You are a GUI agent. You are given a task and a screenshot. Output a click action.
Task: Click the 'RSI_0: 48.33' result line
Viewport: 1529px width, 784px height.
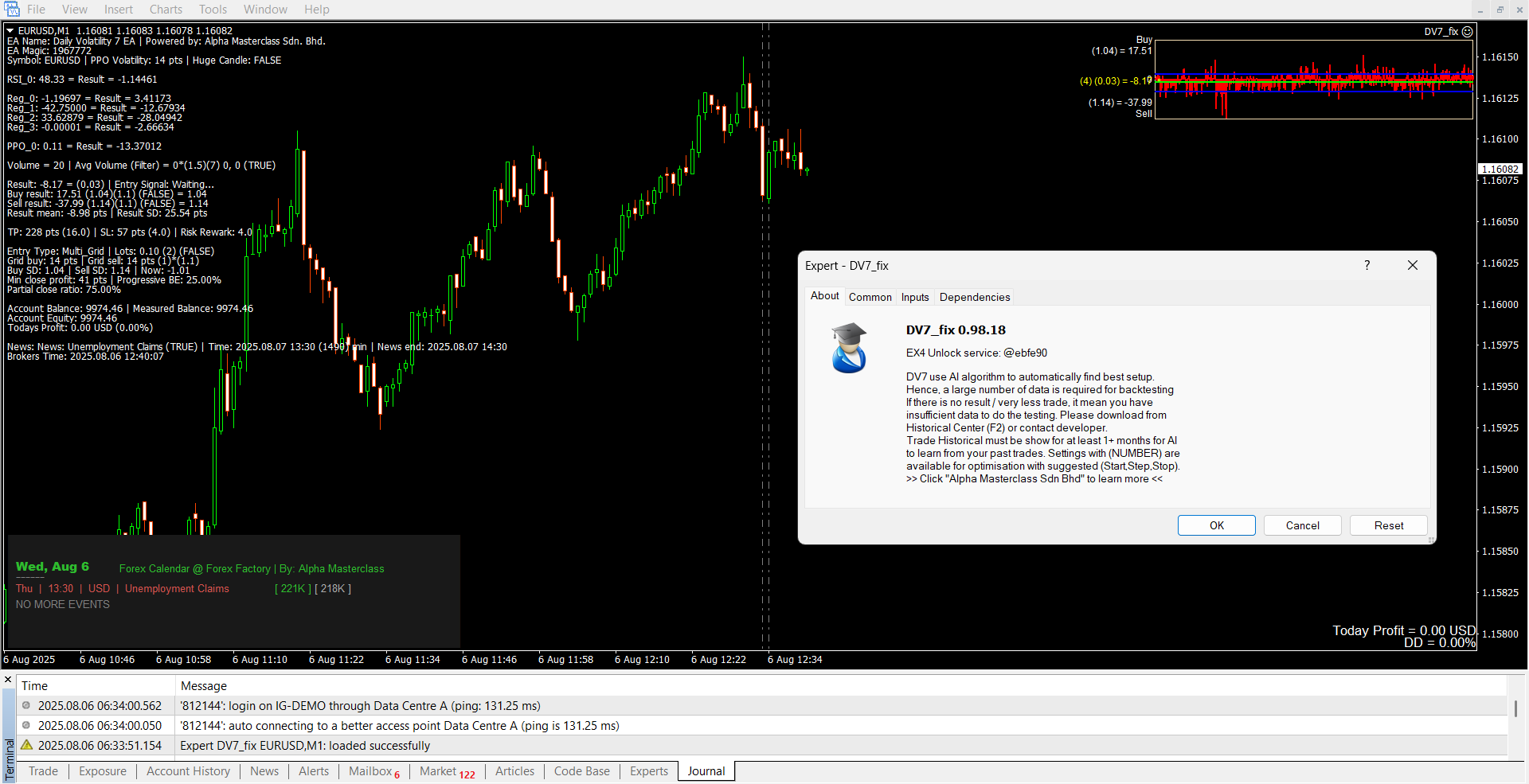point(82,80)
